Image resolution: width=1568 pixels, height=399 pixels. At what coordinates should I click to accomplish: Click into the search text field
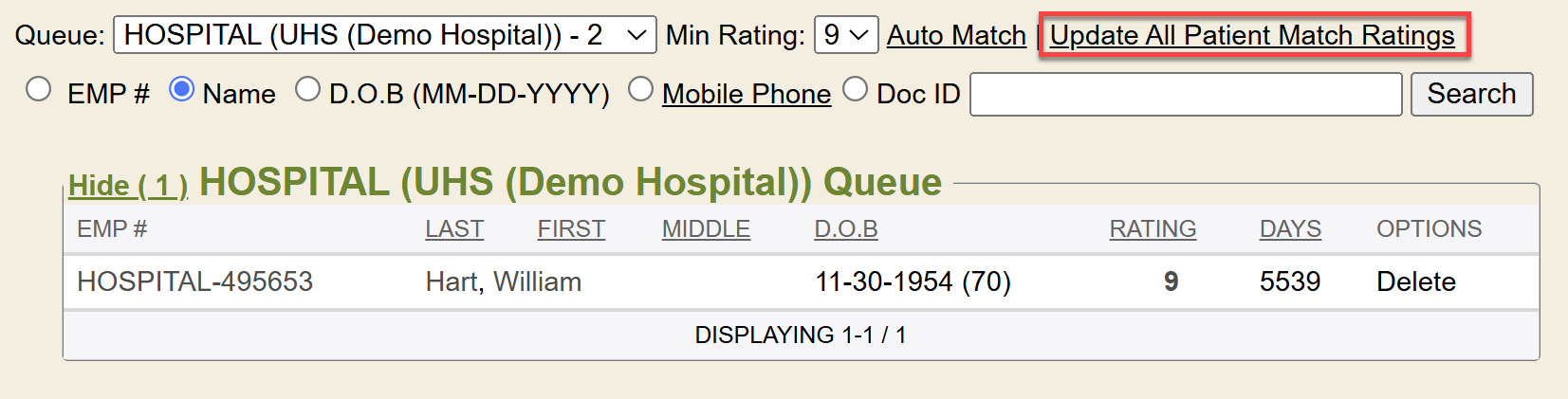pos(1186,94)
